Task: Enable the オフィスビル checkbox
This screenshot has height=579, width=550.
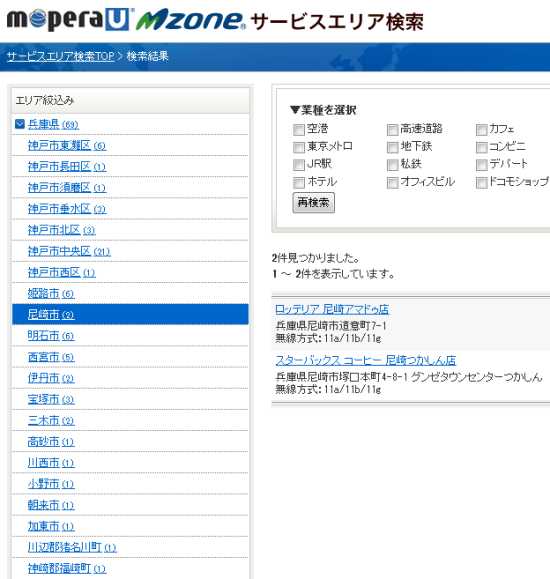Action: tap(392, 182)
